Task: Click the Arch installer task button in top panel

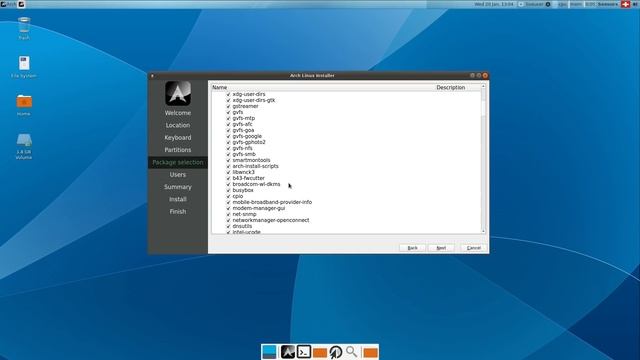Action: point(21,4)
